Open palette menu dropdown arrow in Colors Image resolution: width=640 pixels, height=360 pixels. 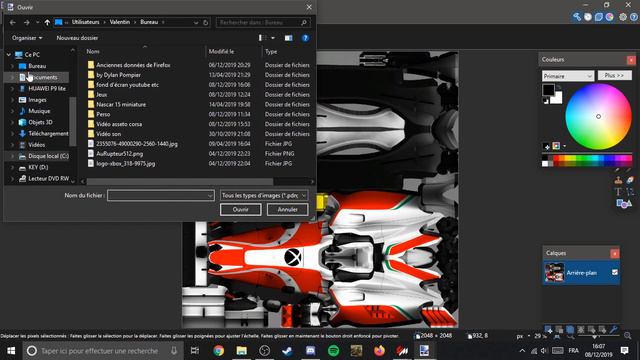click(564, 146)
